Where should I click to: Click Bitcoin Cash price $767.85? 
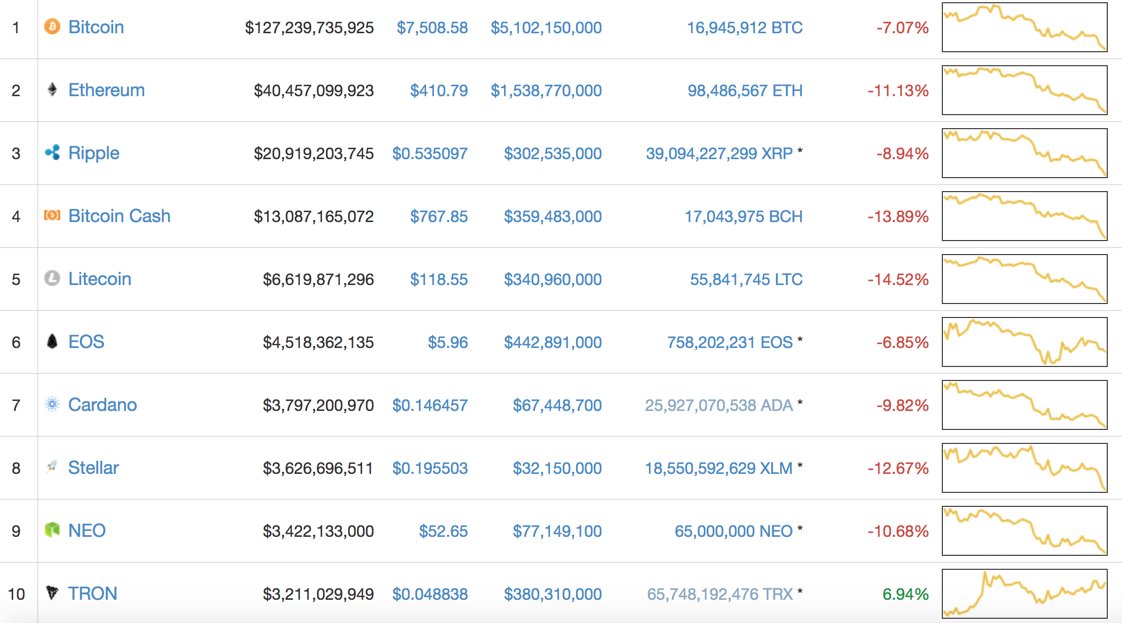coord(439,217)
